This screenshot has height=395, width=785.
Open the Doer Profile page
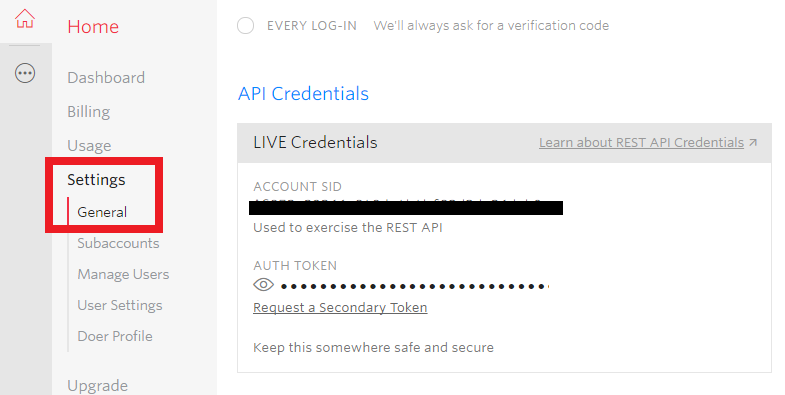[115, 336]
